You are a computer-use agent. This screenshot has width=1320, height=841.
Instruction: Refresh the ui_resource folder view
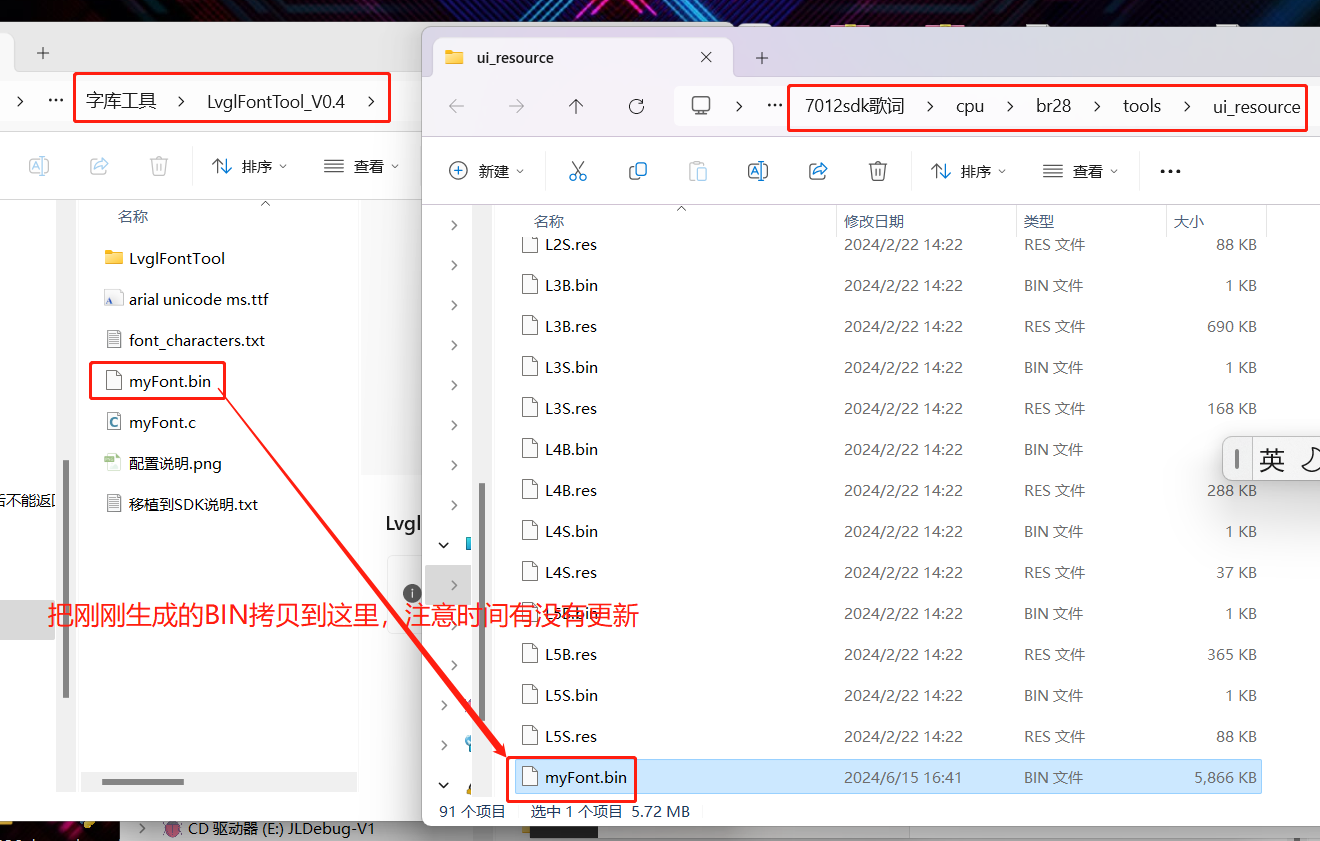(x=636, y=106)
